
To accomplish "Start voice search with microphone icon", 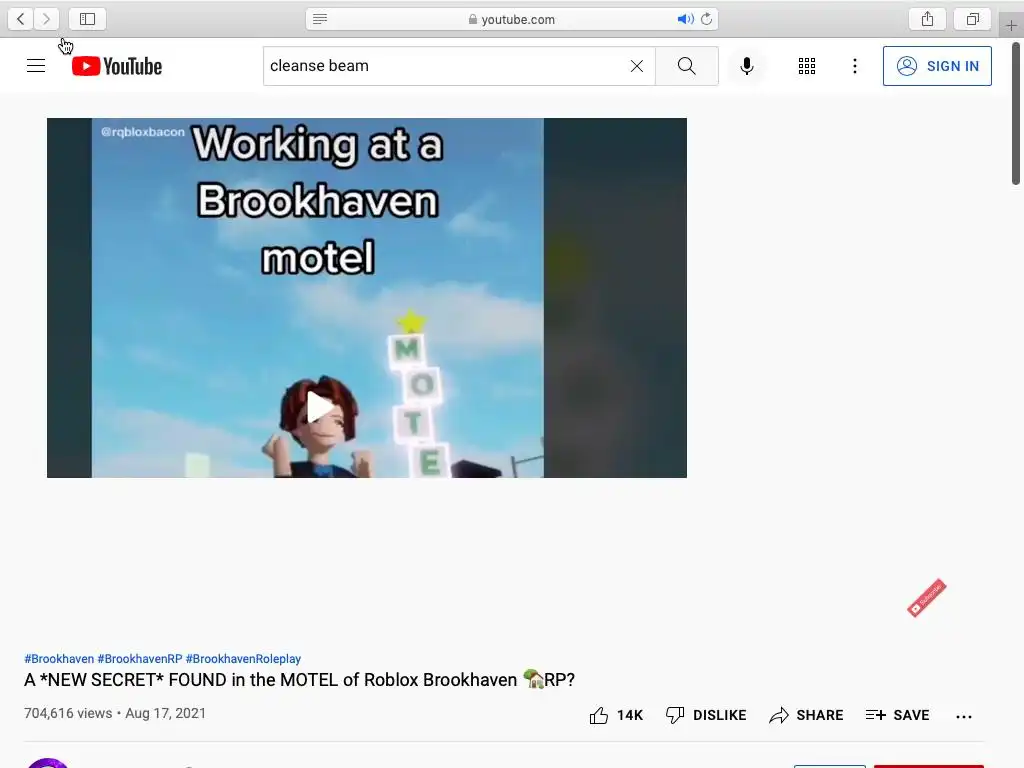I will 746,66.
